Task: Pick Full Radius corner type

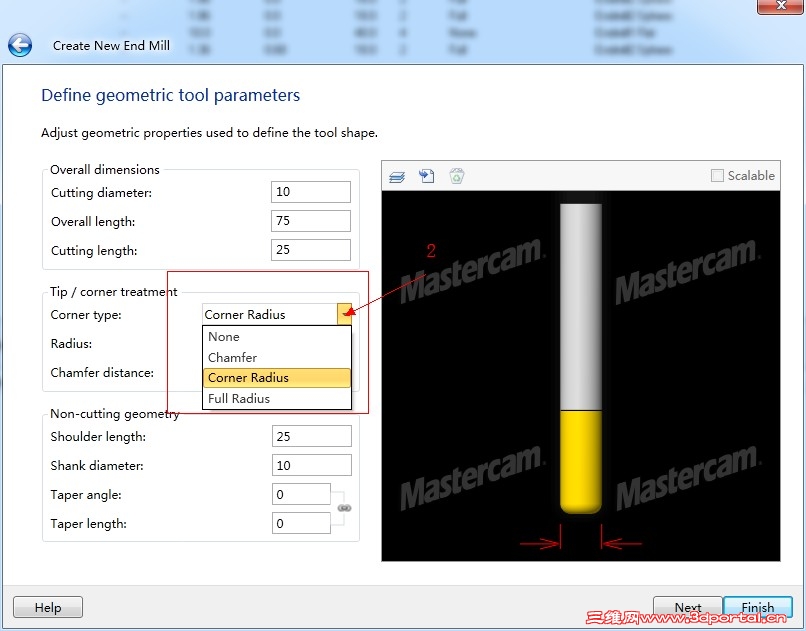Action: pos(277,398)
